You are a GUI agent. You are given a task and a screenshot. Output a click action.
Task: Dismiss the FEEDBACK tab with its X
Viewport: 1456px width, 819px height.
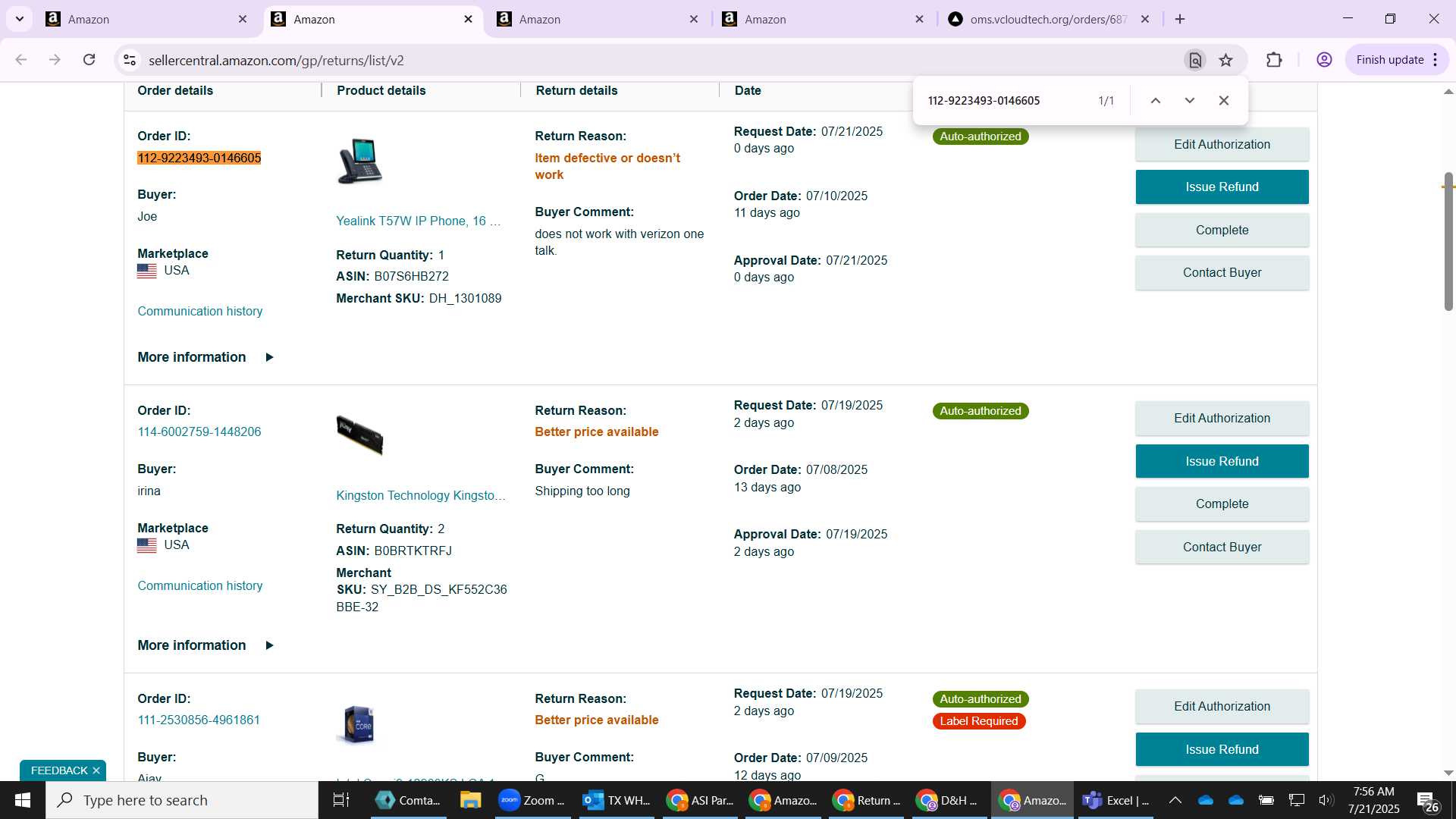[96, 770]
